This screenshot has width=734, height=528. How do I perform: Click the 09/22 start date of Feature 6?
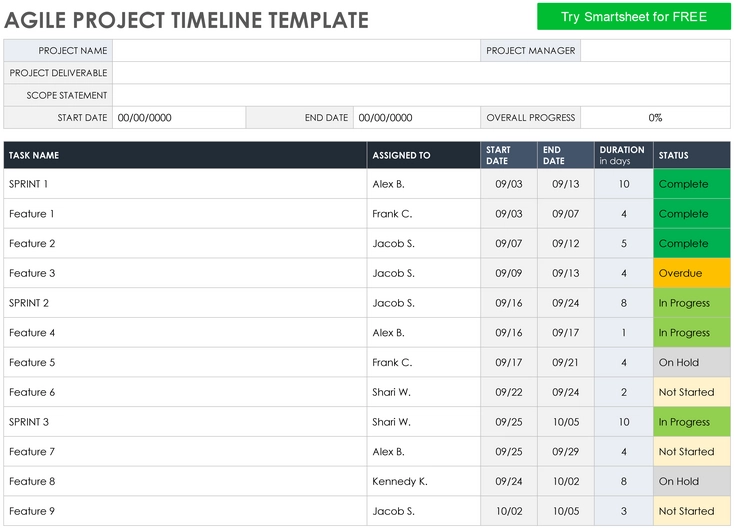[x=509, y=392]
